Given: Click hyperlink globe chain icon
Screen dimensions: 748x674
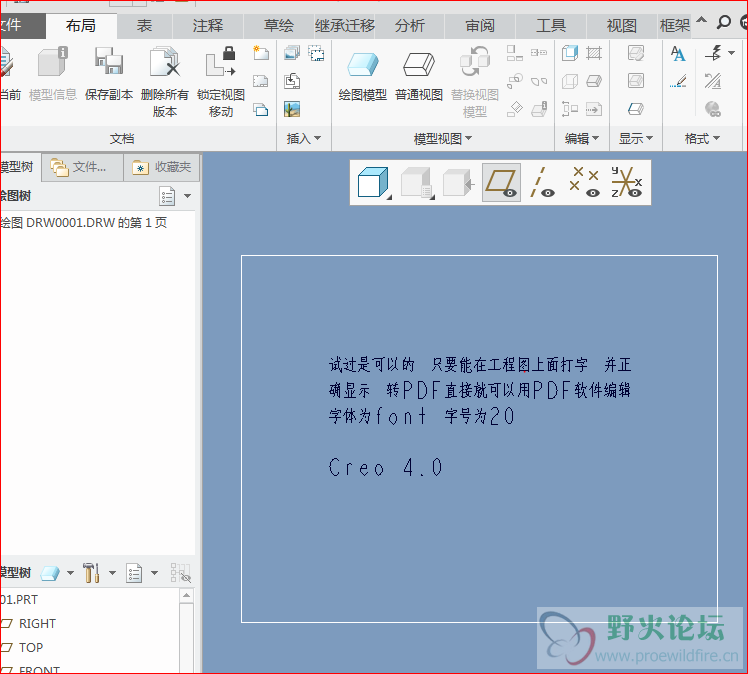Looking at the screenshot, I should [x=713, y=109].
